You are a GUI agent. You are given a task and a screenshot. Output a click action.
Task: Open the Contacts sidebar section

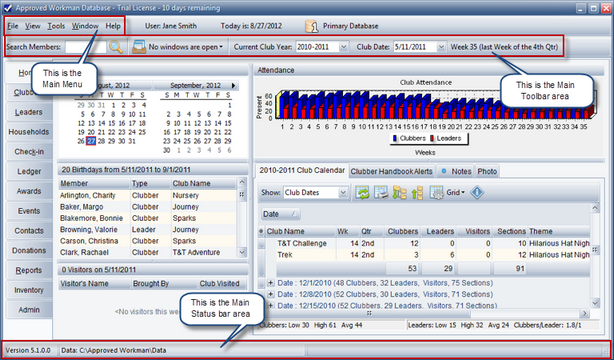coord(29,231)
